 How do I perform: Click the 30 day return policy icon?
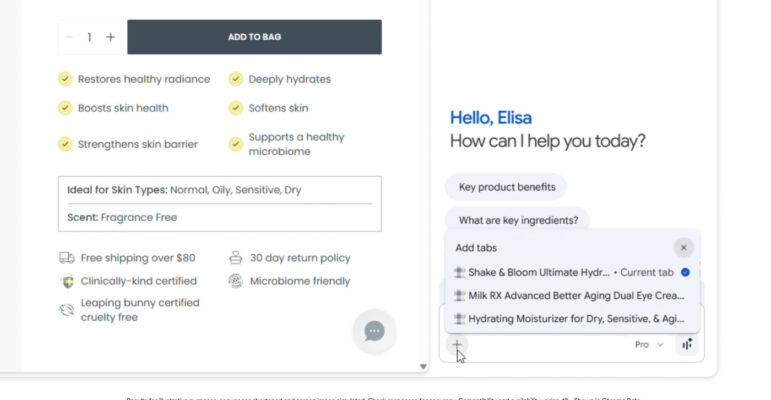tap(235, 257)
